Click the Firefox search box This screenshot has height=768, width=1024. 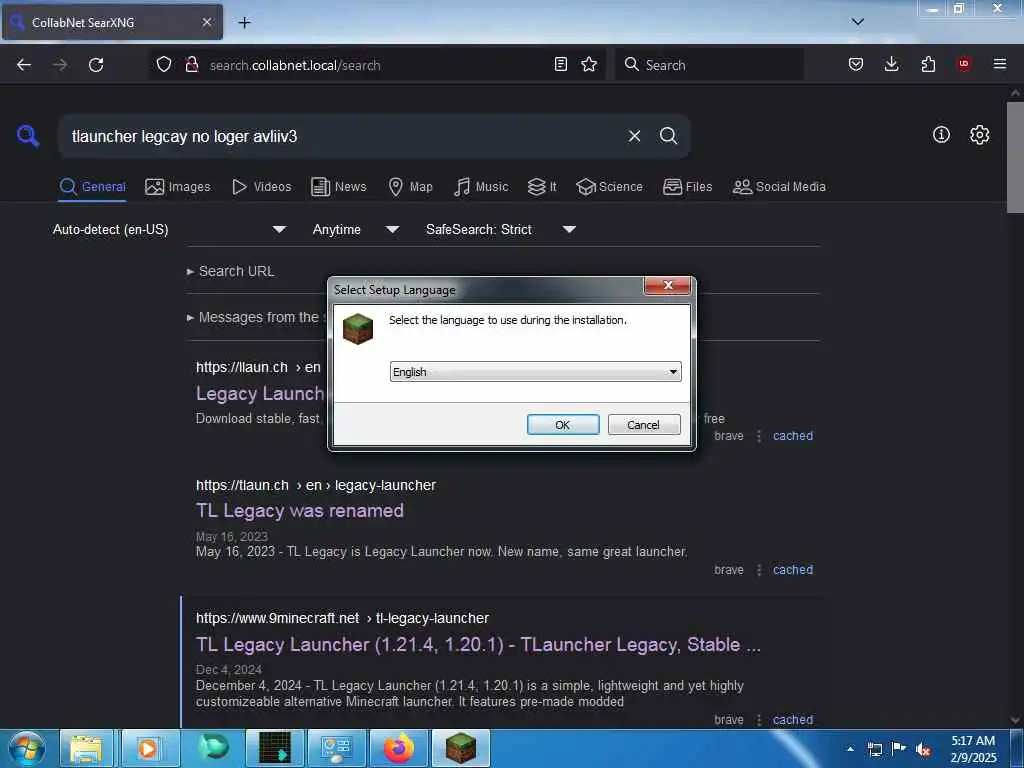point(709,65)
